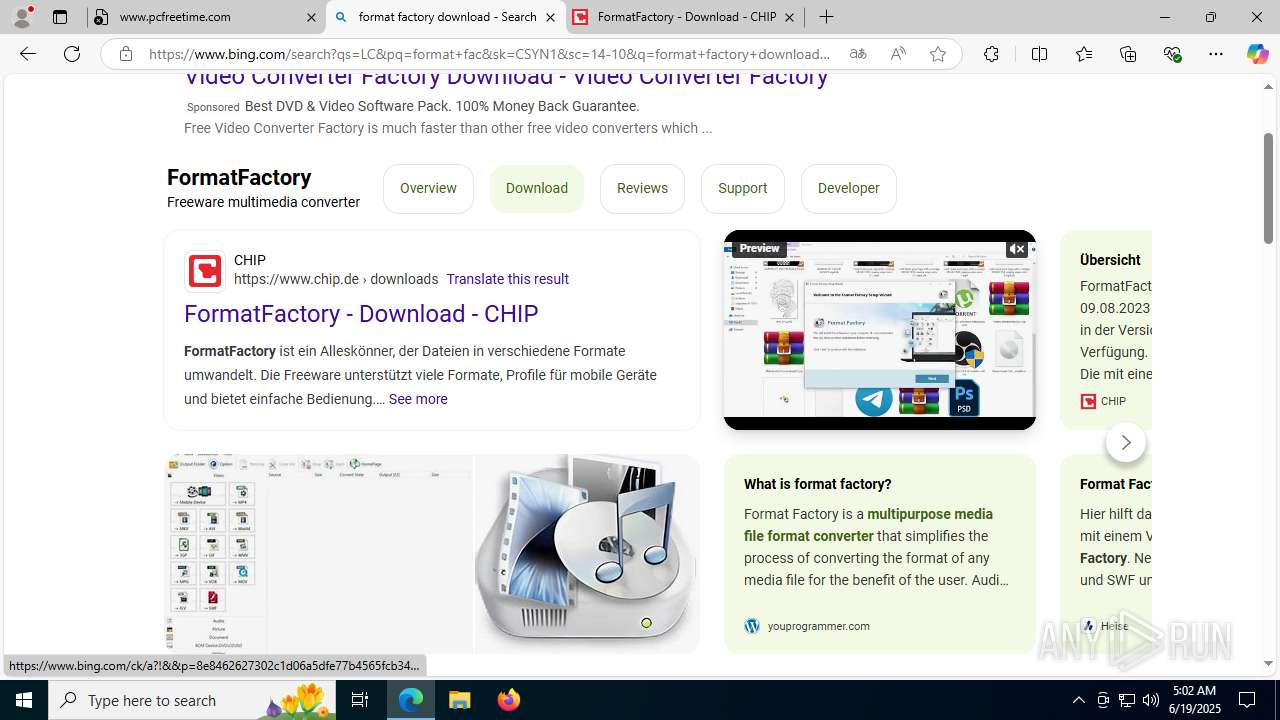
Task: Open the Collections panel
Action: point(1128,54)
